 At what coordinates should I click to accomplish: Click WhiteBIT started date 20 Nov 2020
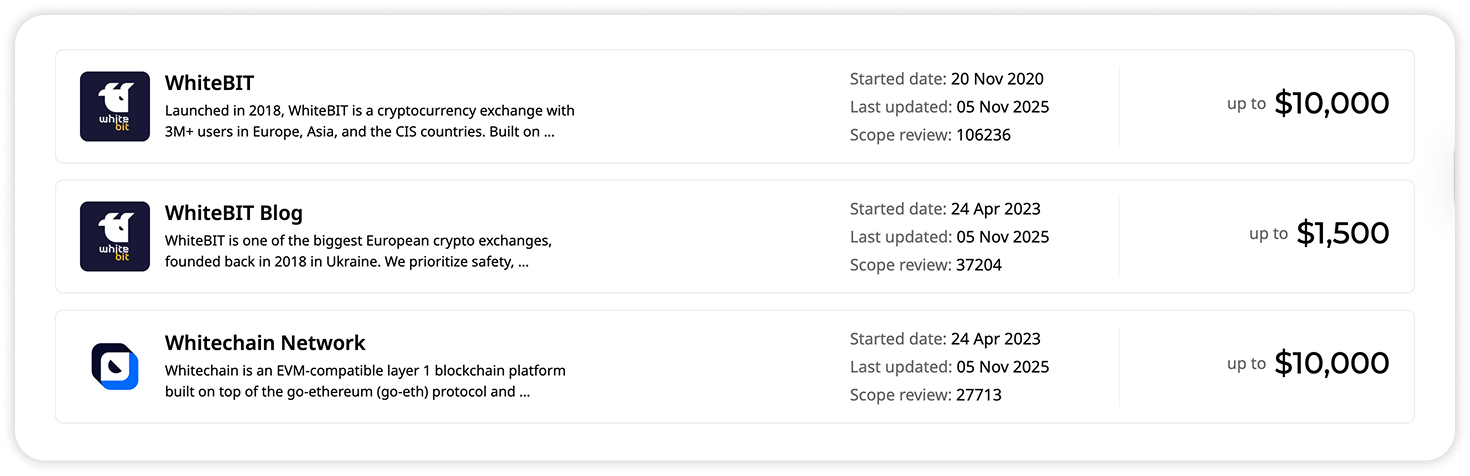[996, 79]
